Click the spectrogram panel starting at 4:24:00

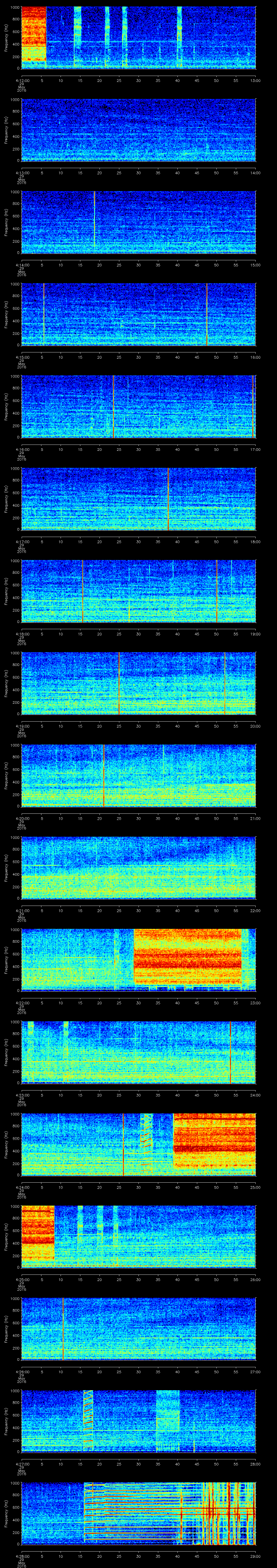(x=138, y=1144)
